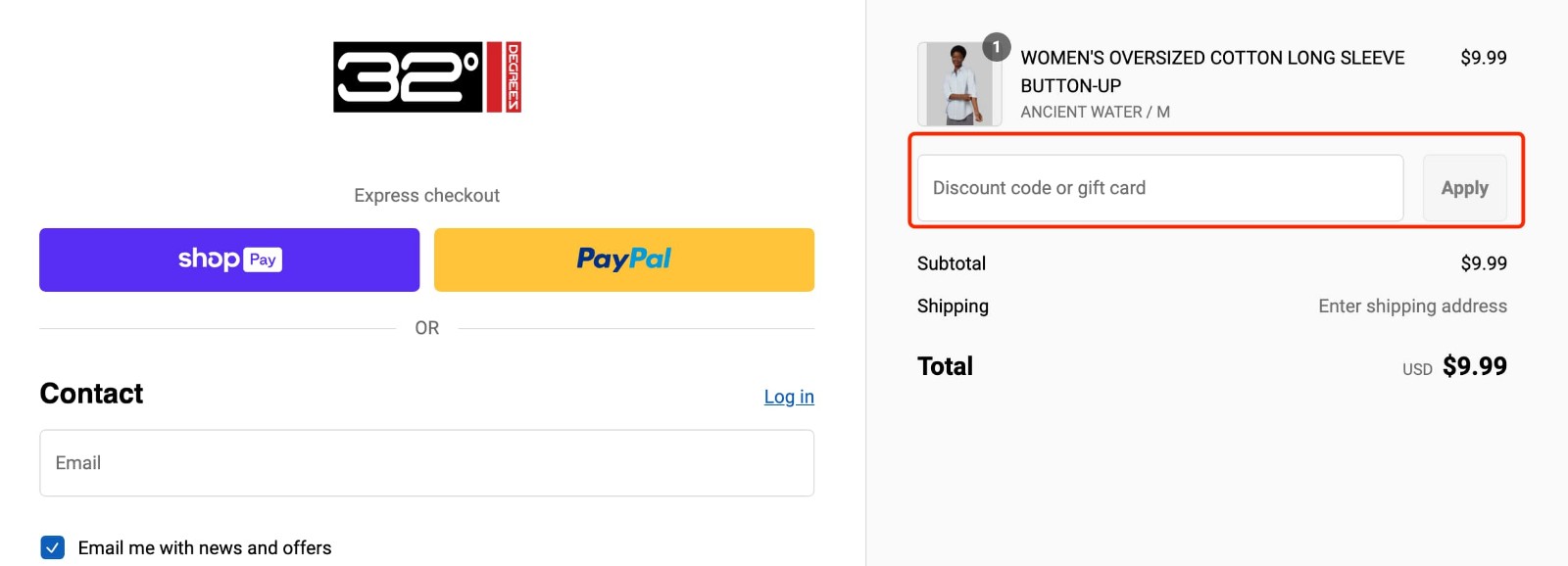The image size is (1568, 566).
Task: Click the Subtotal label
Action: pos(952,263)
